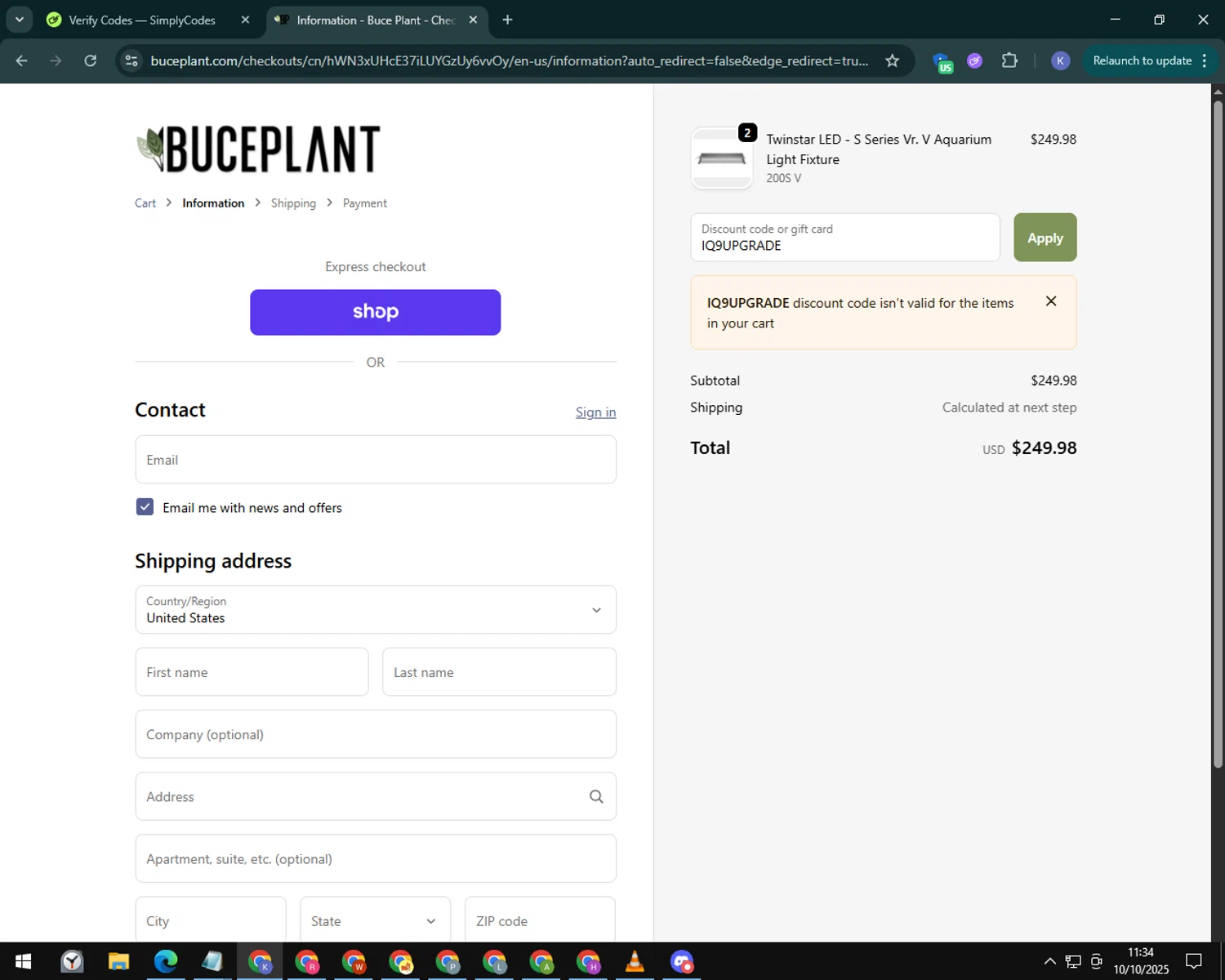Open File Explorer from the taskbar
This screenshot has width=1225, height=980.
(x=118, y=961)
